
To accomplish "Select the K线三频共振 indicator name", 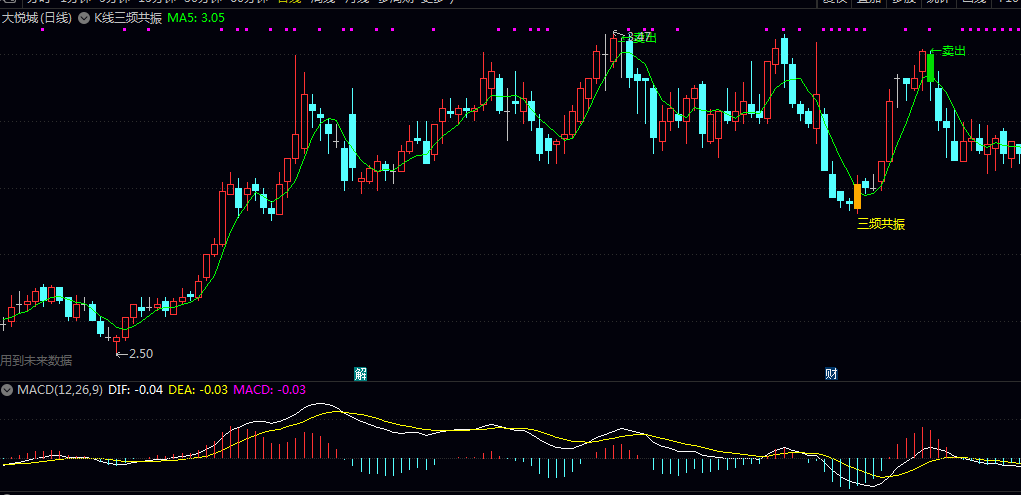I will 128,18.
